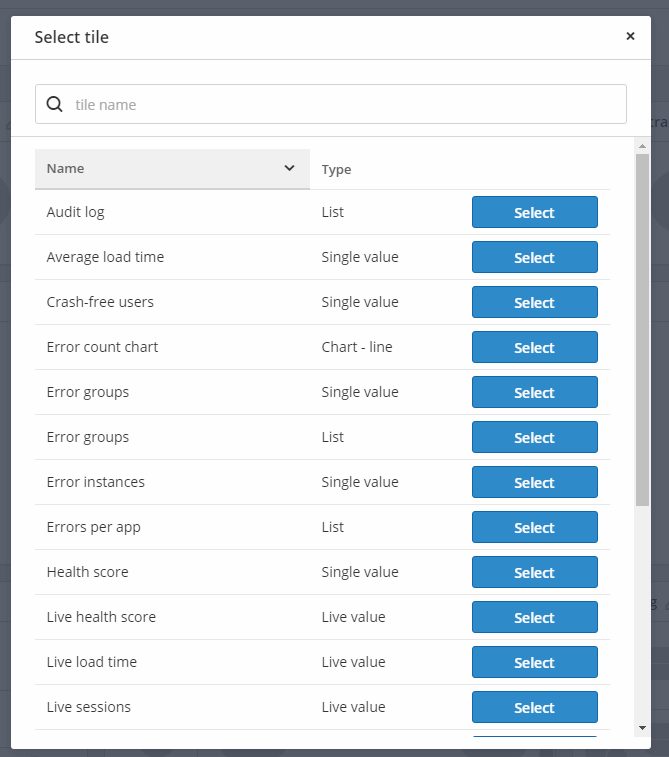The width and height of the screenshot is (669, 757).
Task: Close the Select tile dialog
Action: (630, 36)
